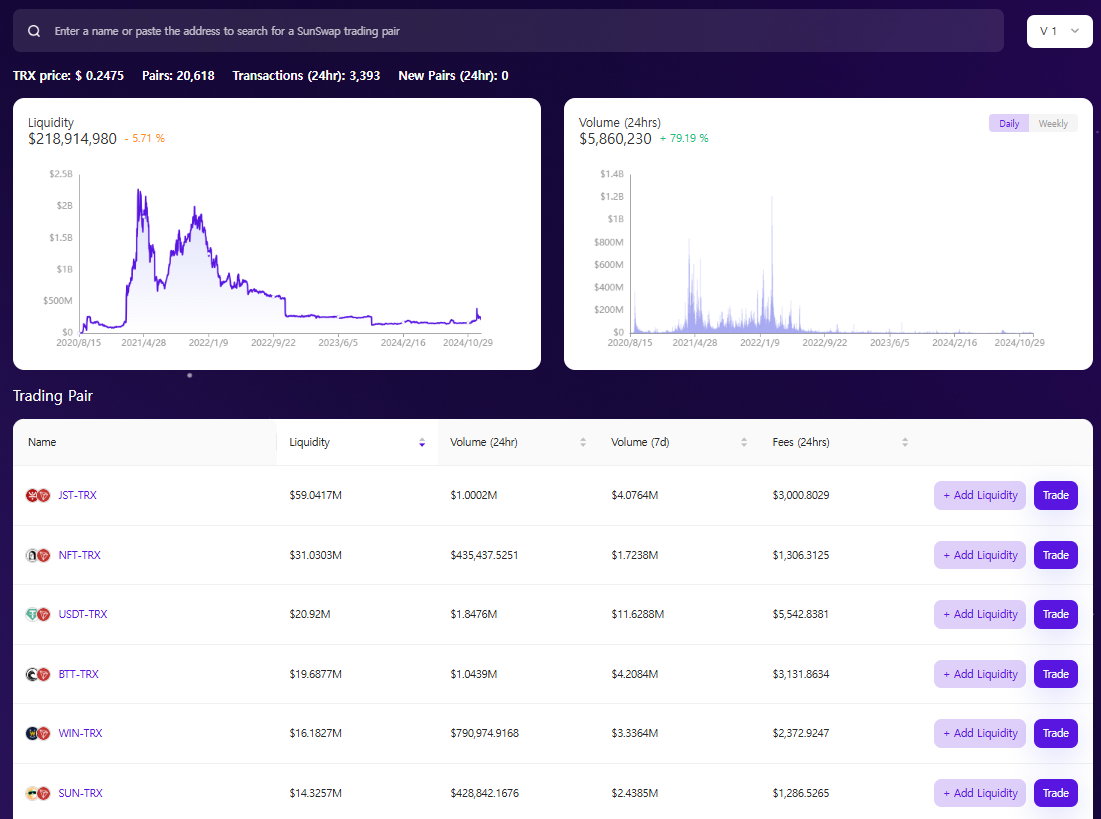1101x819 pixels.
Task: Trade the BTT-TRX pair
Action: pyautogui.click(x=1055, y=674)
